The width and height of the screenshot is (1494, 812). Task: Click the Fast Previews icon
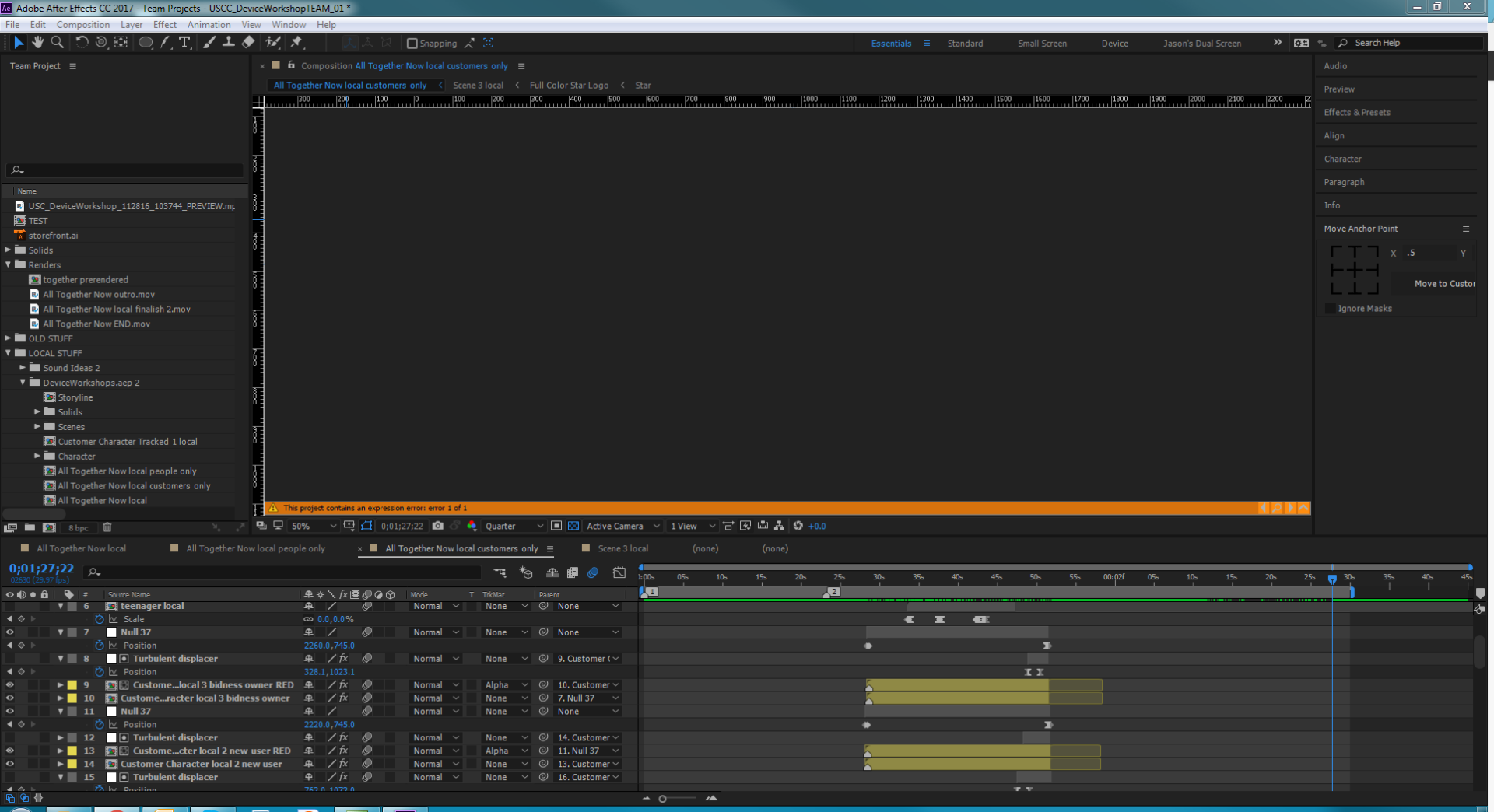click(745, 527)
